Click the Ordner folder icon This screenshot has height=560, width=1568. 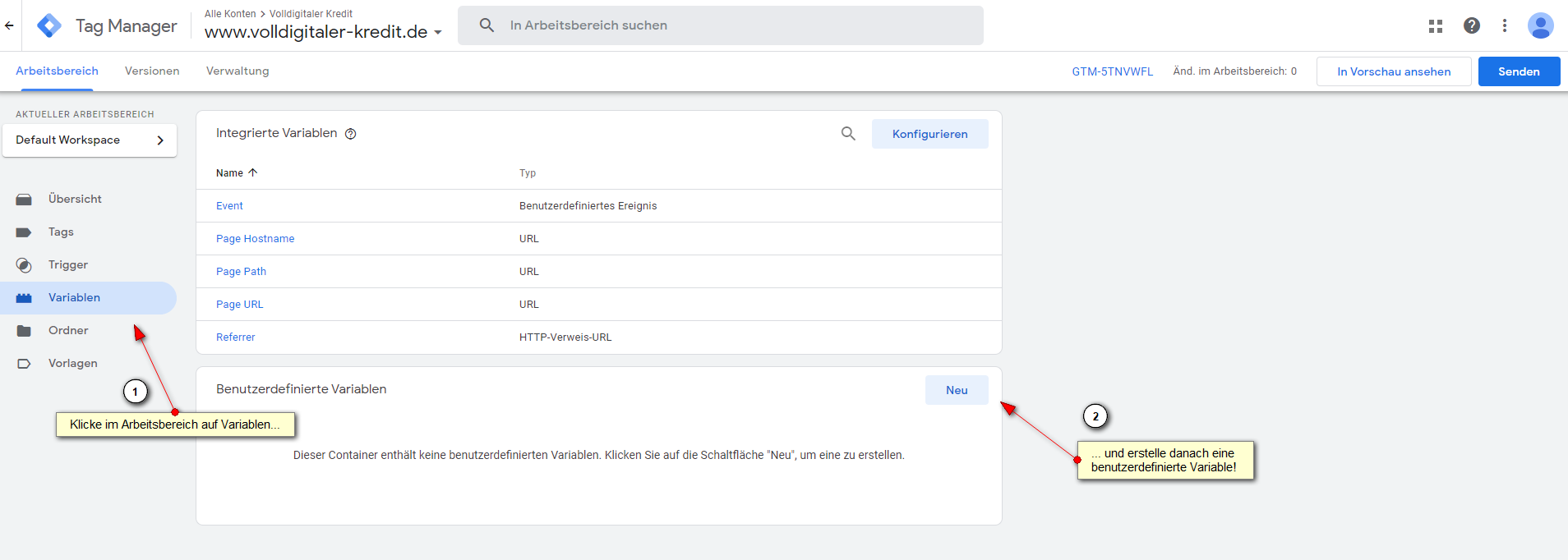click(24, 331)
